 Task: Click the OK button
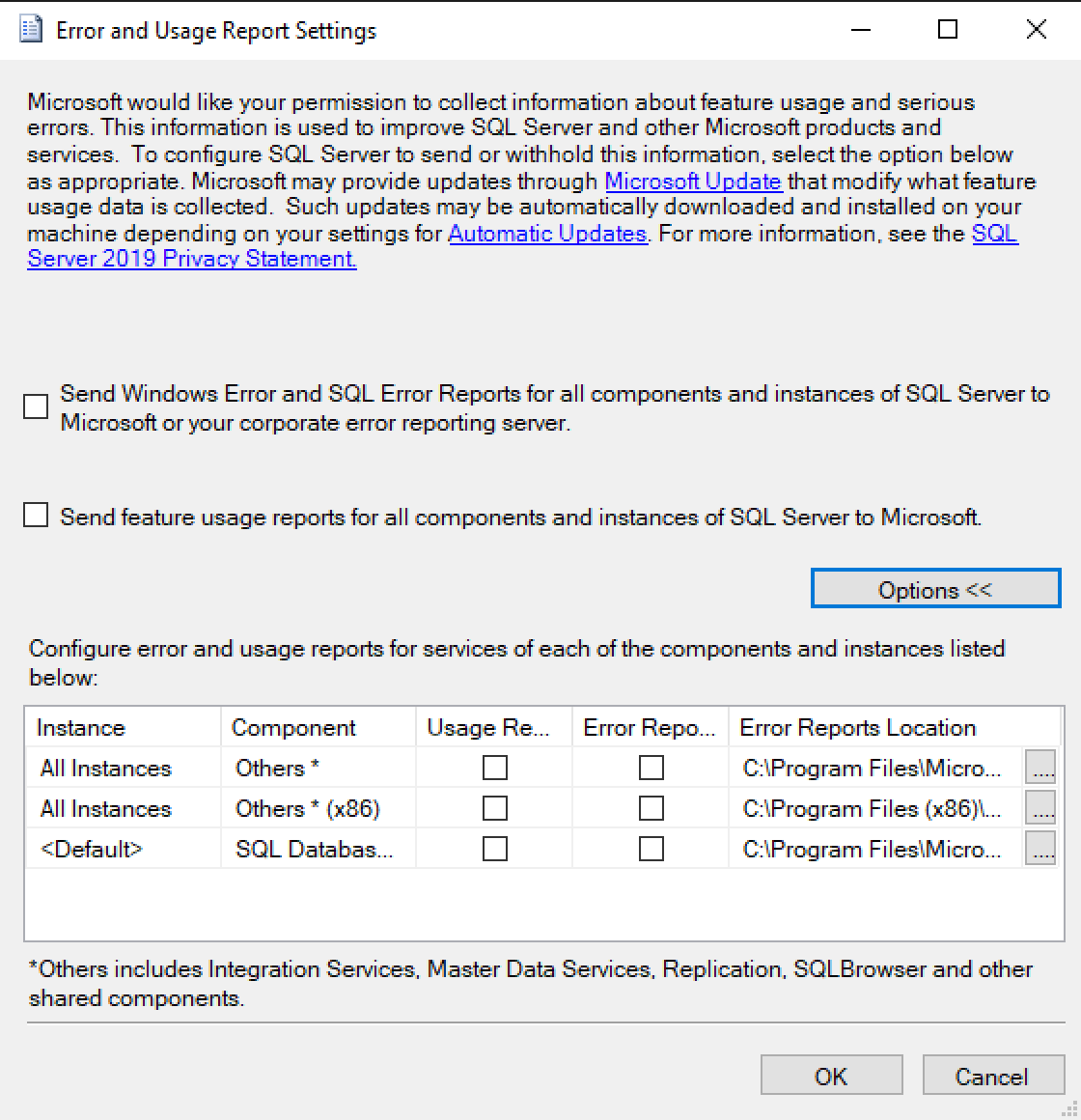831,1076
